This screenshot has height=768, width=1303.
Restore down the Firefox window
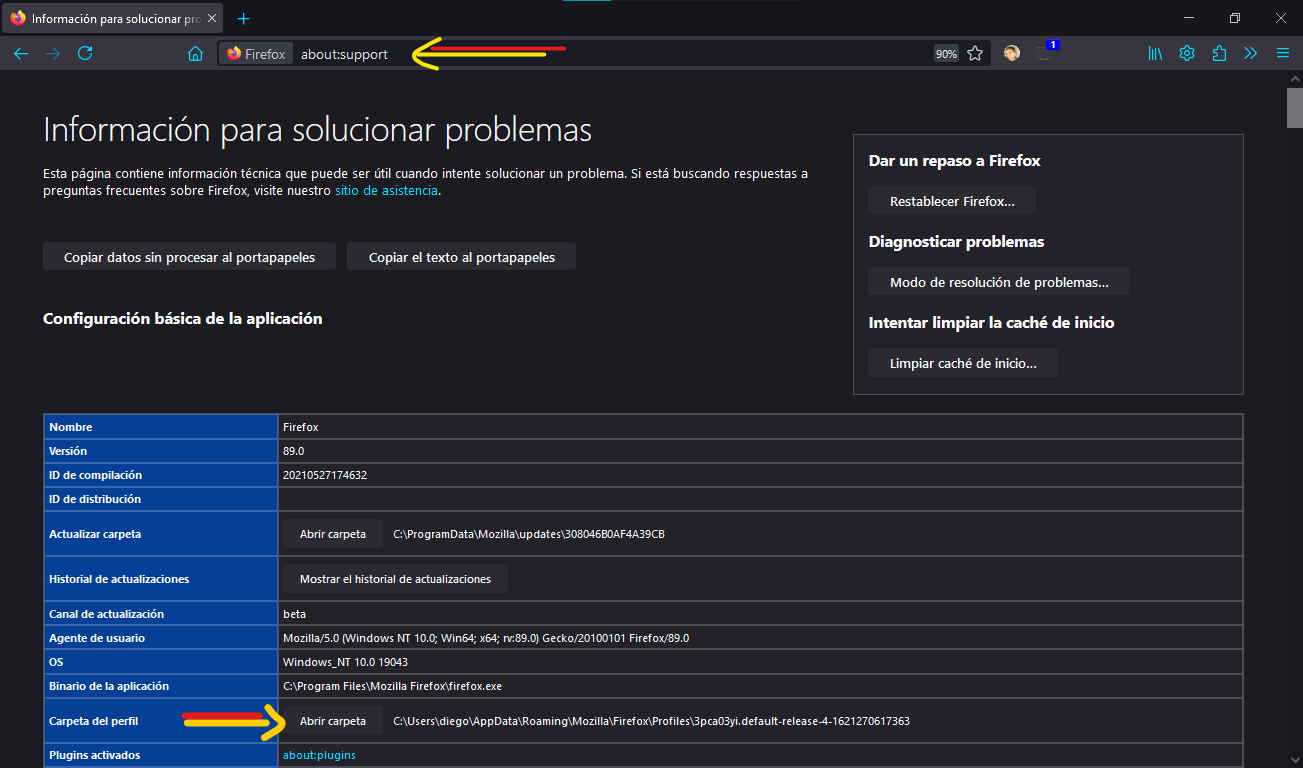click(x=1235, y=18)
